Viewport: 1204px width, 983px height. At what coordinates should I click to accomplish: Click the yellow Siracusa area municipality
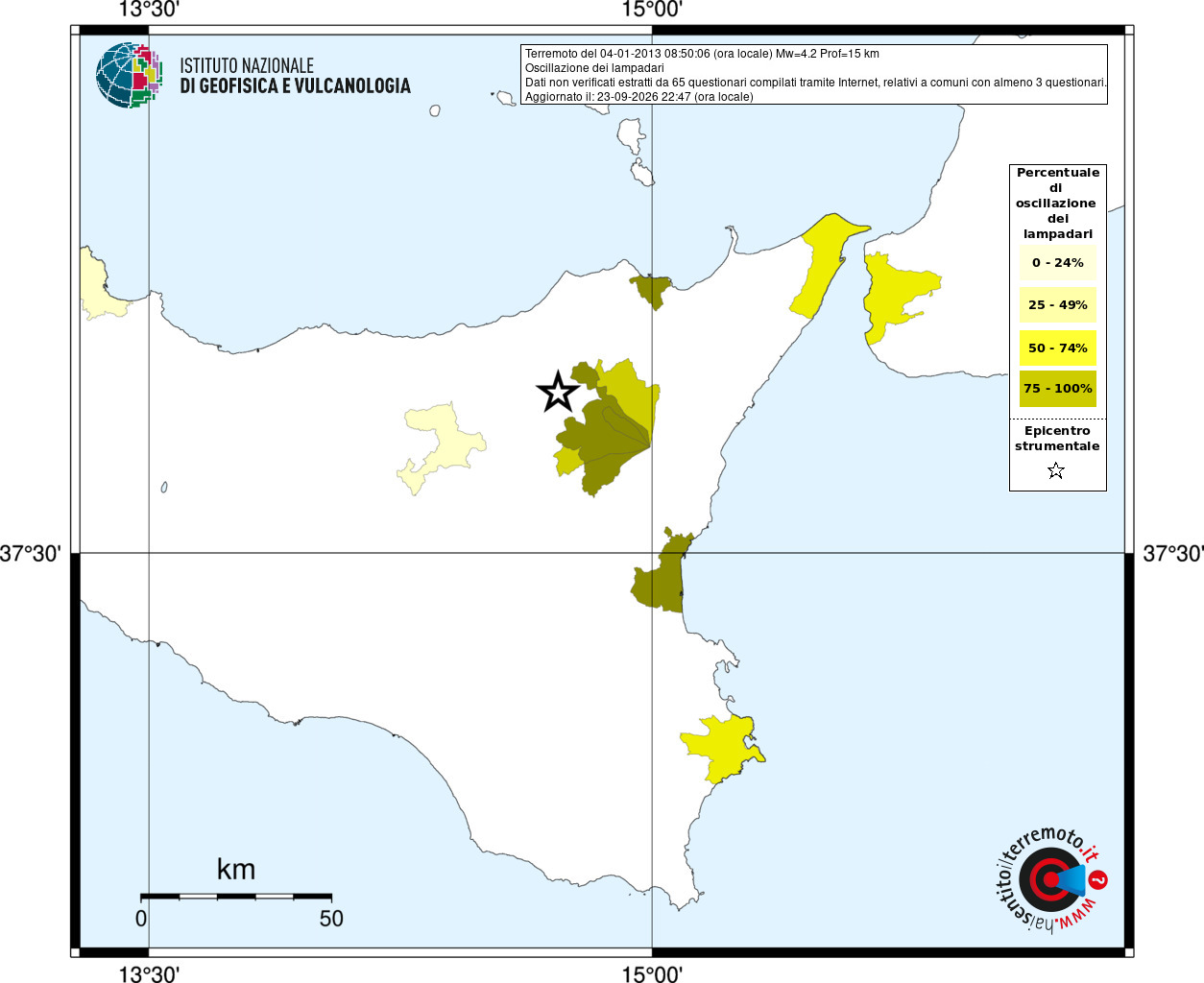coord(722,746)
